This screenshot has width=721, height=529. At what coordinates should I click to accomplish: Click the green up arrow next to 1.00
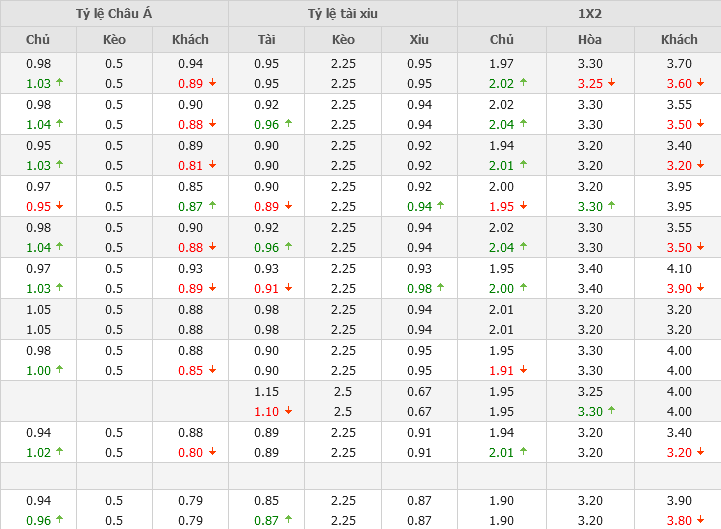[x=60, y=370]
